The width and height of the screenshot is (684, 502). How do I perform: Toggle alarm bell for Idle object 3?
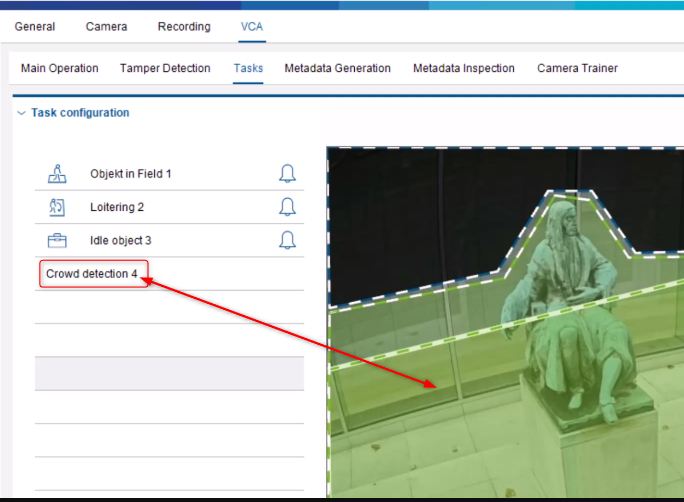[287, 240]
